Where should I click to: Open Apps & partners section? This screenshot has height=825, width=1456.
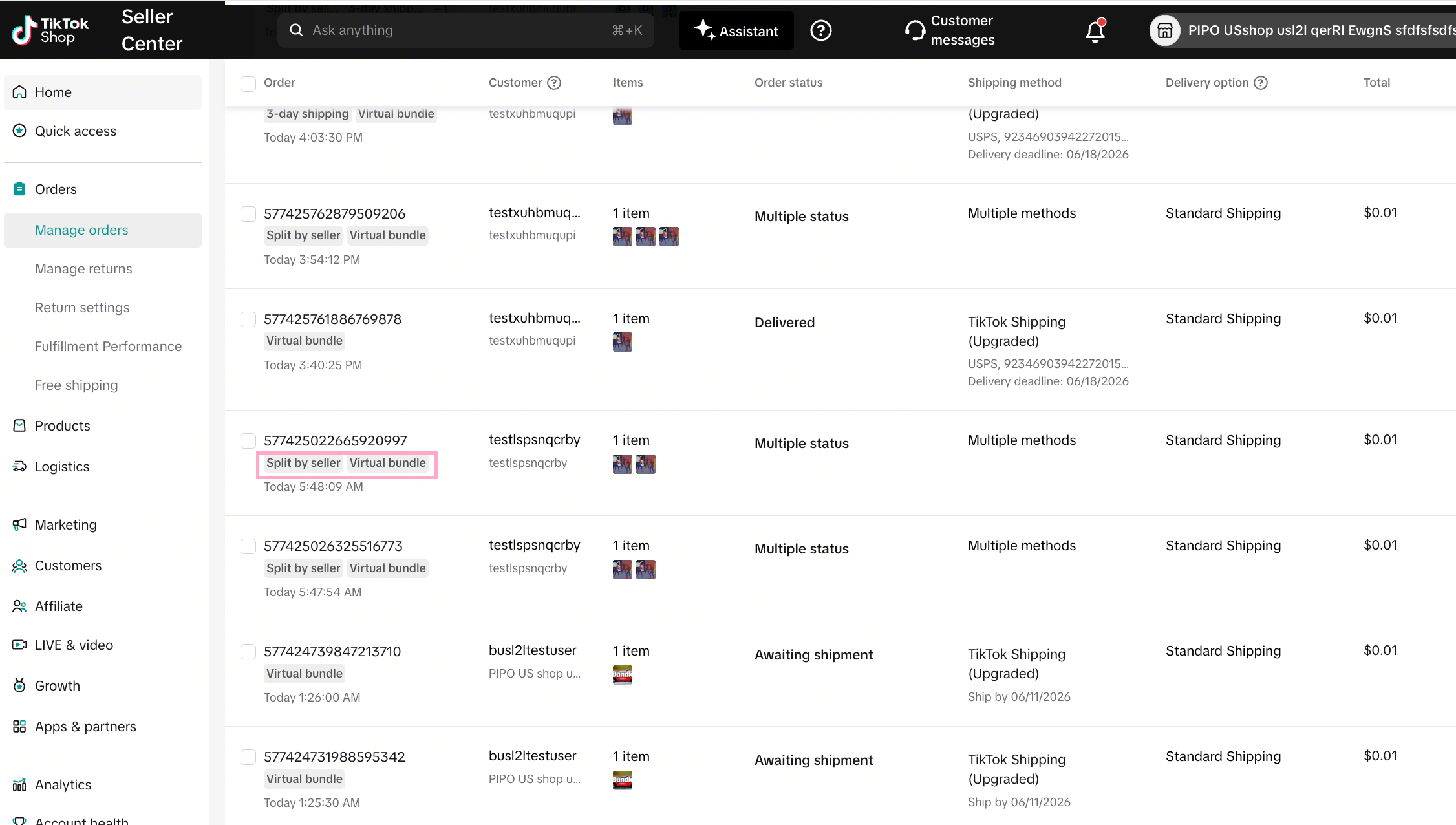(x=103, y=727)
